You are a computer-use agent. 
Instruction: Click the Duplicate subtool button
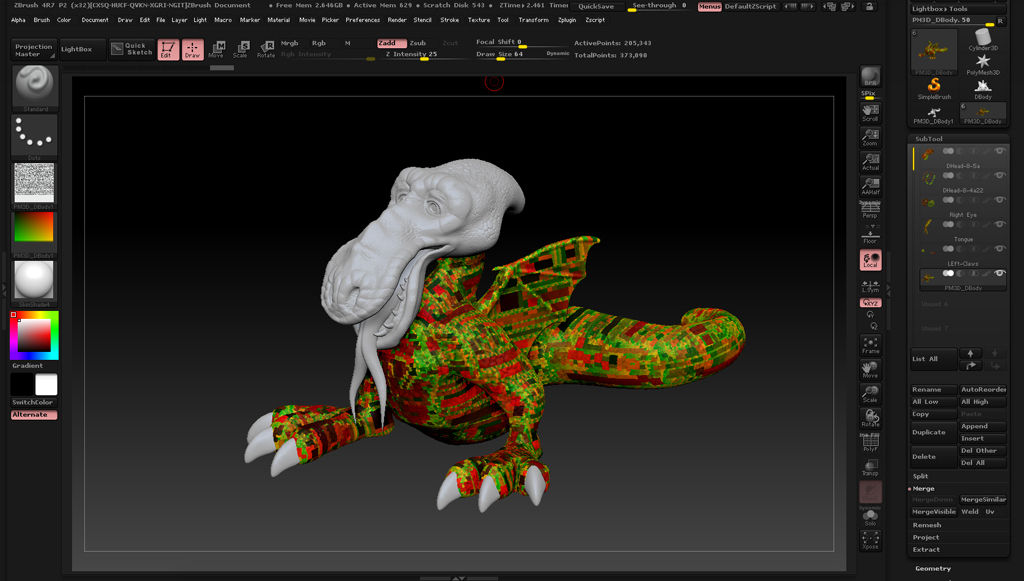point(934,432)
